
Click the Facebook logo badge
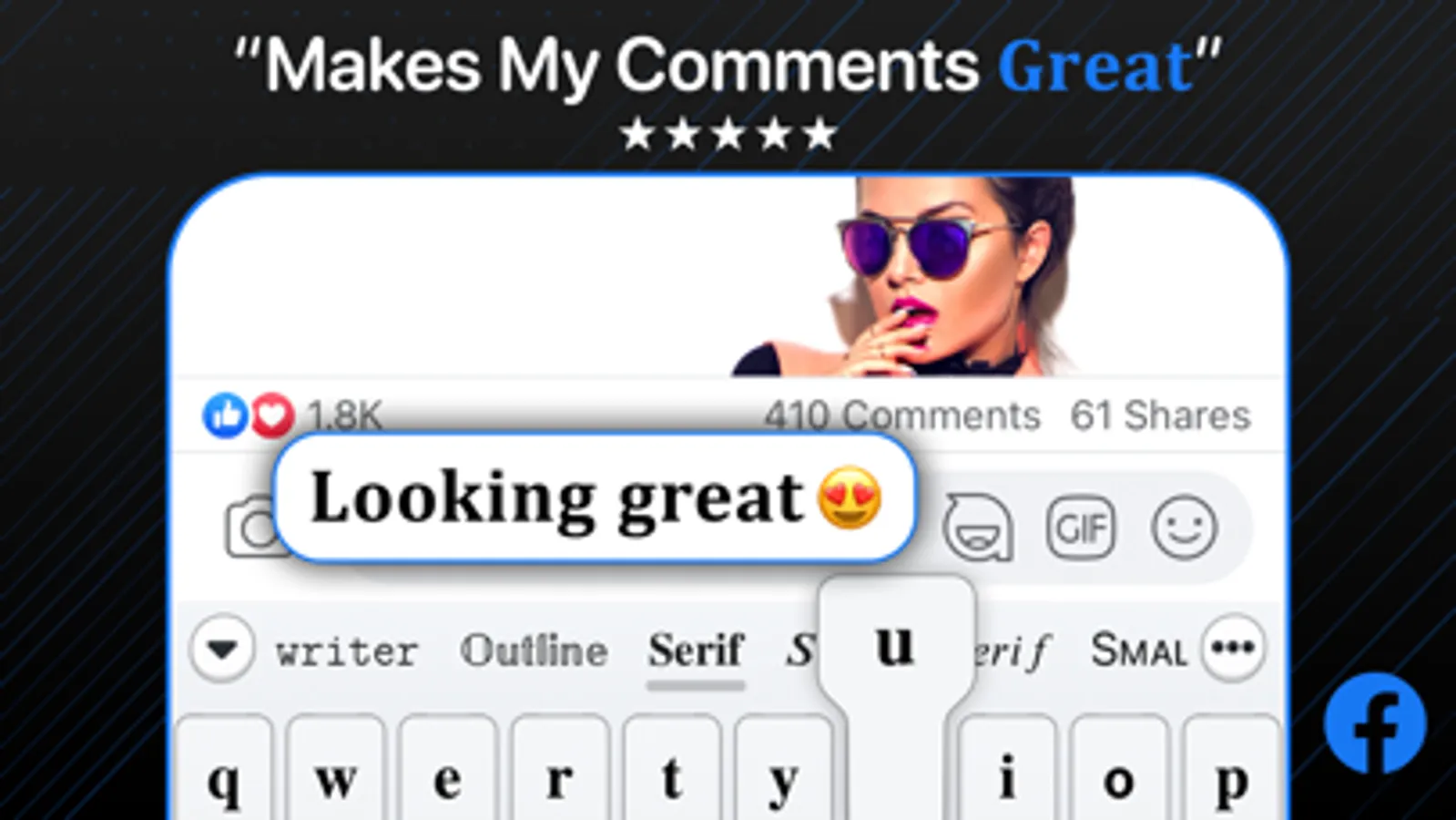tap(1375, 723)
